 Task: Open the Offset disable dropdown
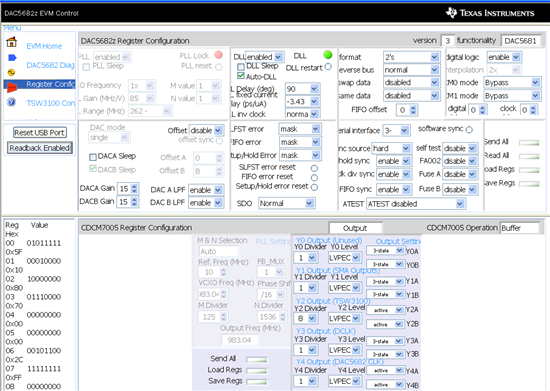pos(206,131)
